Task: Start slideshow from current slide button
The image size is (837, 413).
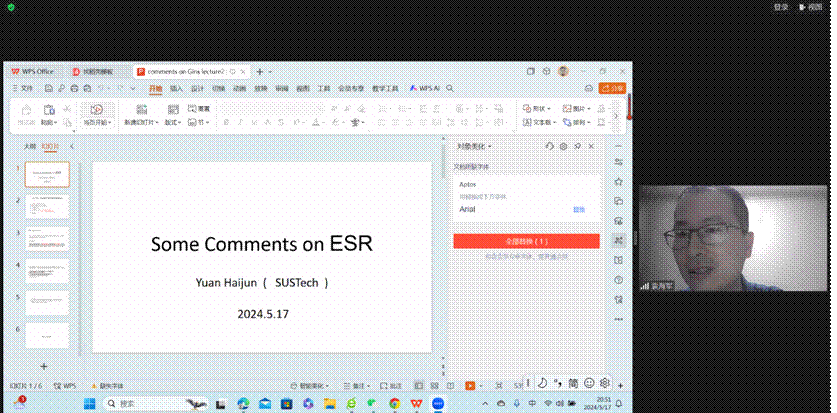Action: (96, 109)
